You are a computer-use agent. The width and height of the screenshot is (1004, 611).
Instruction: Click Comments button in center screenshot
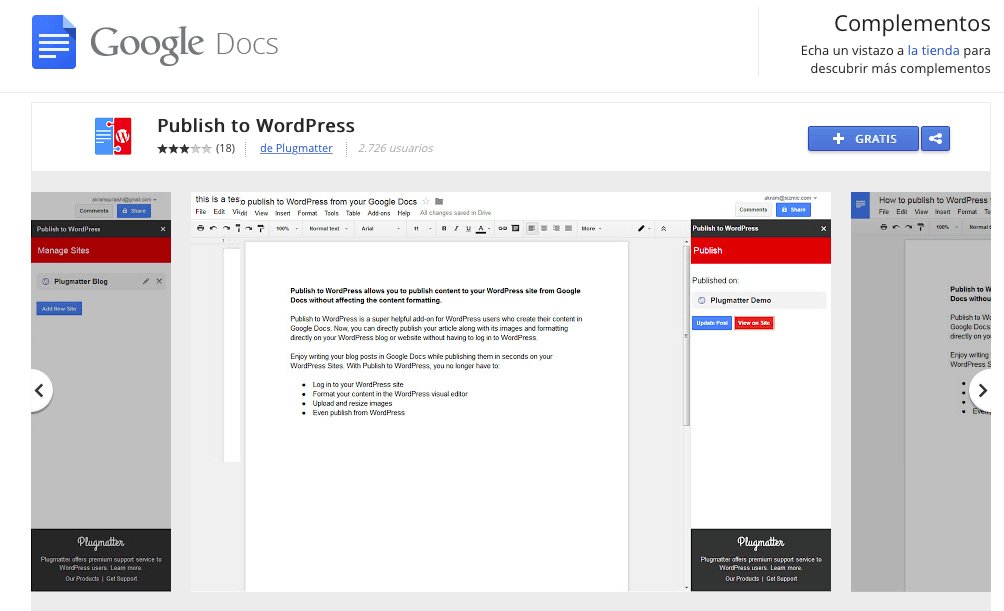pyautogui.click(x=753, y=209)
